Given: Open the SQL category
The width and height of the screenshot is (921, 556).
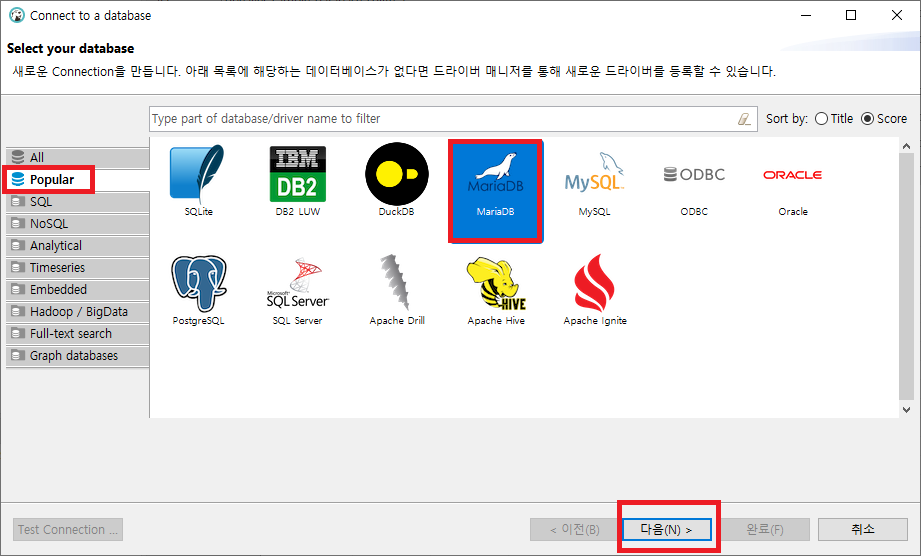Looking at the screenshot, I should (x=78, y=201).
